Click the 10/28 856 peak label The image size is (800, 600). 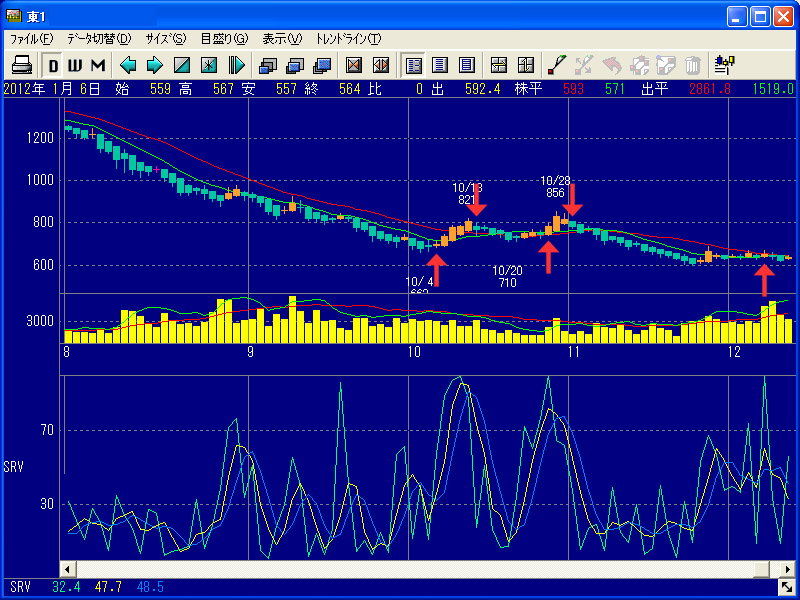tap(555, 187)
